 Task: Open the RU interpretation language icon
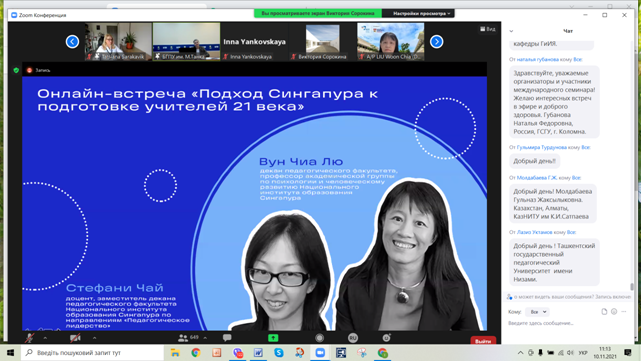click(x=353, y=338)
